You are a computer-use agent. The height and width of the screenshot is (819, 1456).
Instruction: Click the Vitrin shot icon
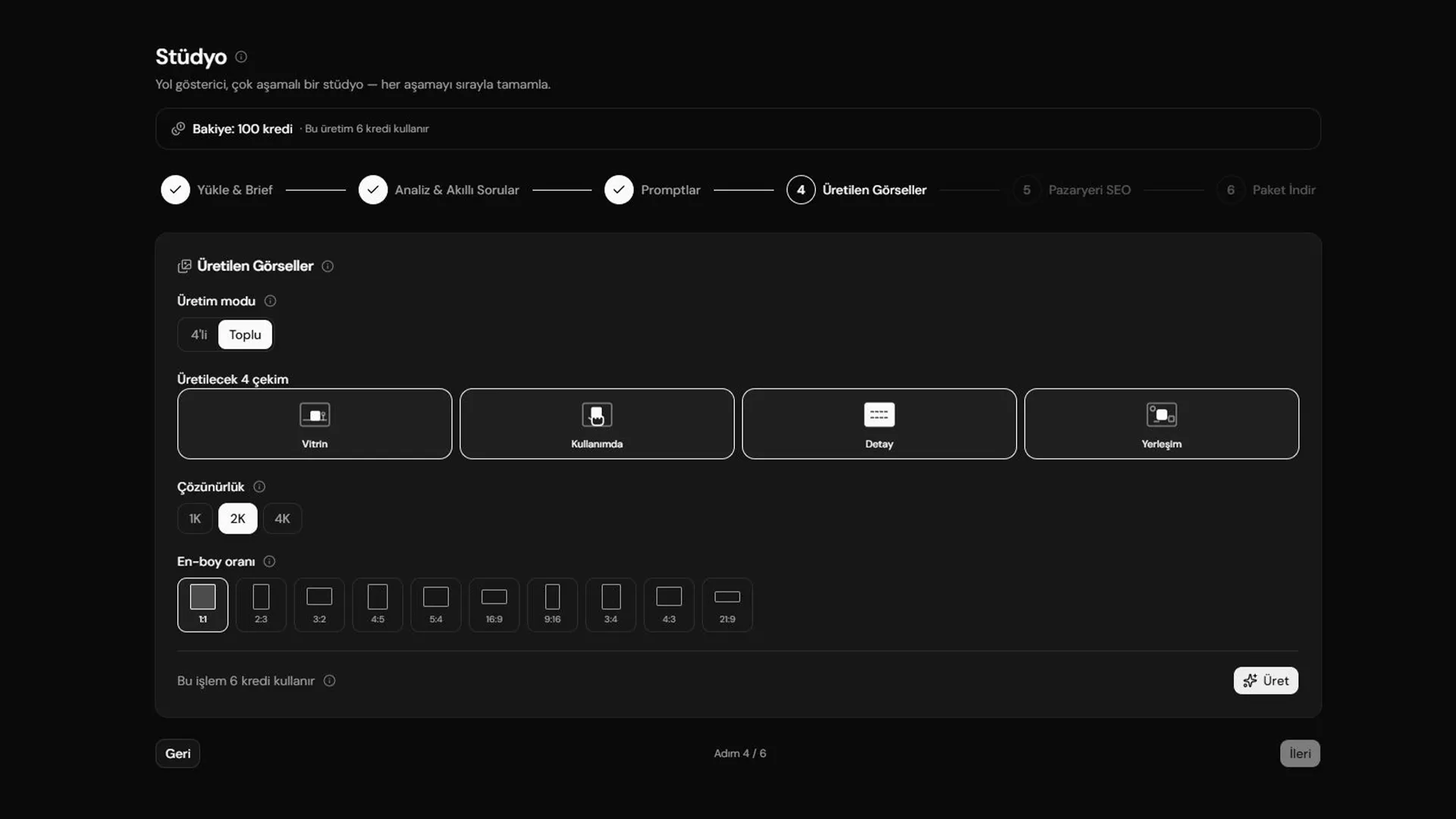[x=315, y=415]
